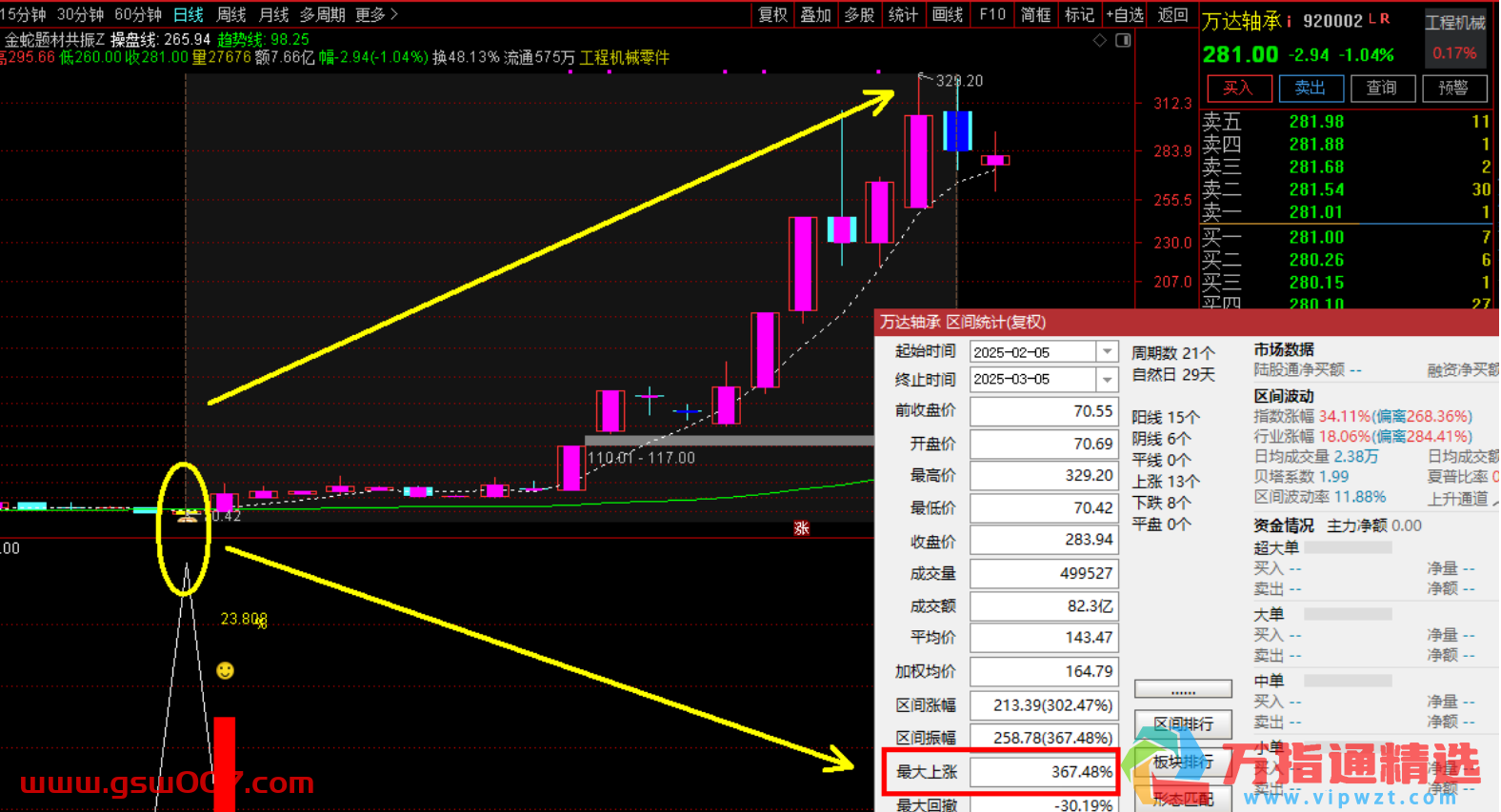Toggle the 叠加 overlay option
This screenshot has width=1501, height=812.
coord(815,14)
